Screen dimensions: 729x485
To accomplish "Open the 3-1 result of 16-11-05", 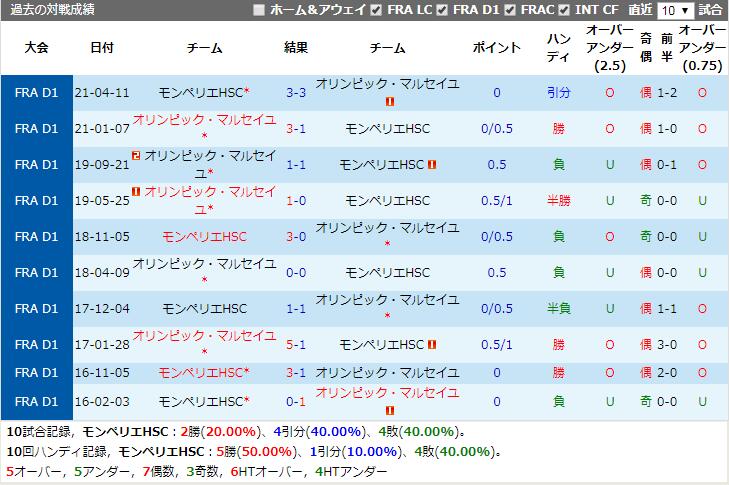I will 296,373.
